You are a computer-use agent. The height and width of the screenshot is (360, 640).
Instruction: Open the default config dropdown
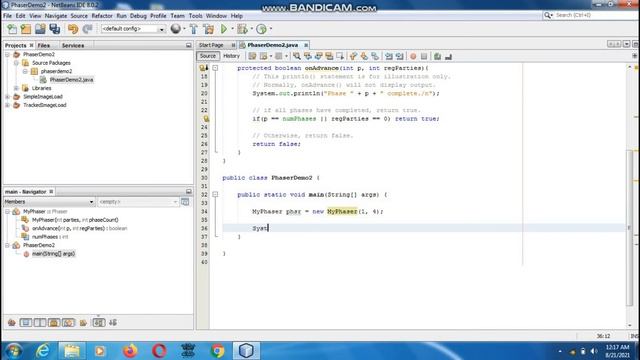[162, 29]
